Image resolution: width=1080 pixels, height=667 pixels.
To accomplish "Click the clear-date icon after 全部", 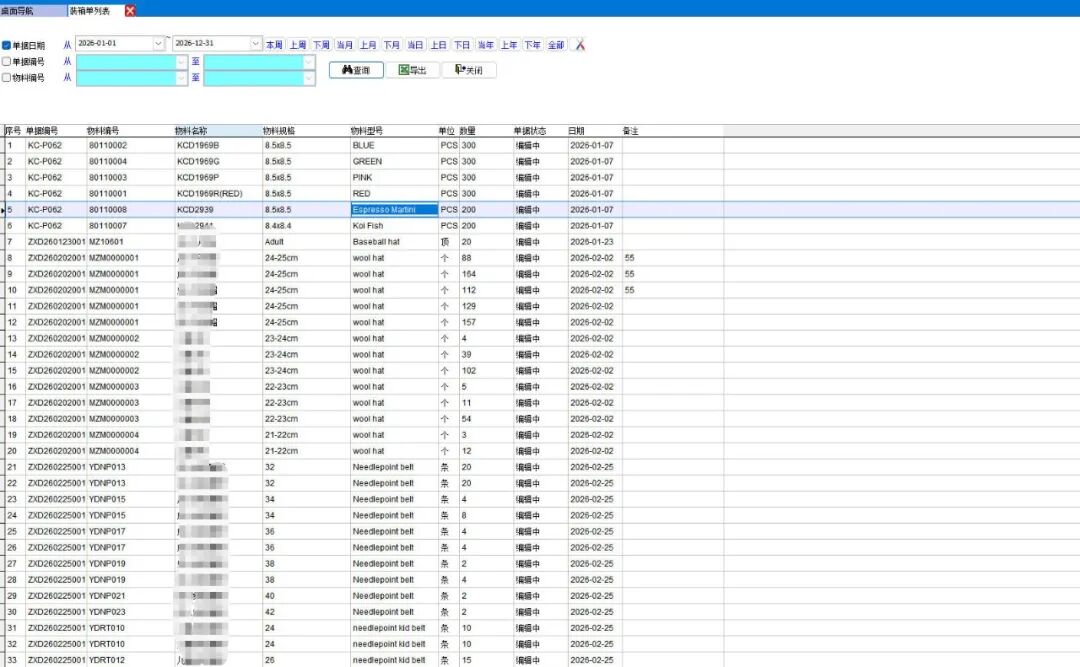I will 580,45.
